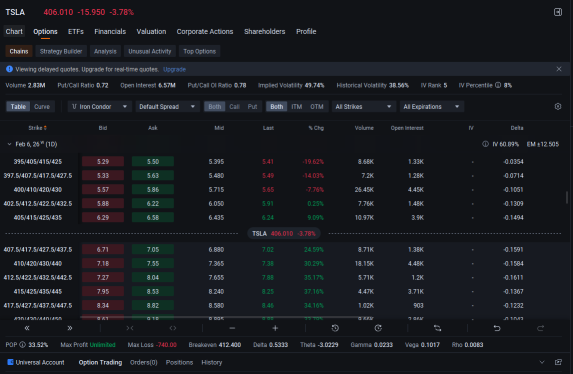Image resolution: width=573 pixels, height=374 pixels.
Task: Select the Option Trading tab
Action: tap(100, 362)
